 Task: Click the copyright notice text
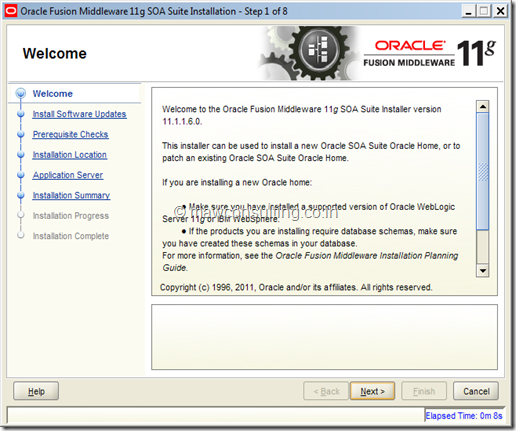click(296, 287)
